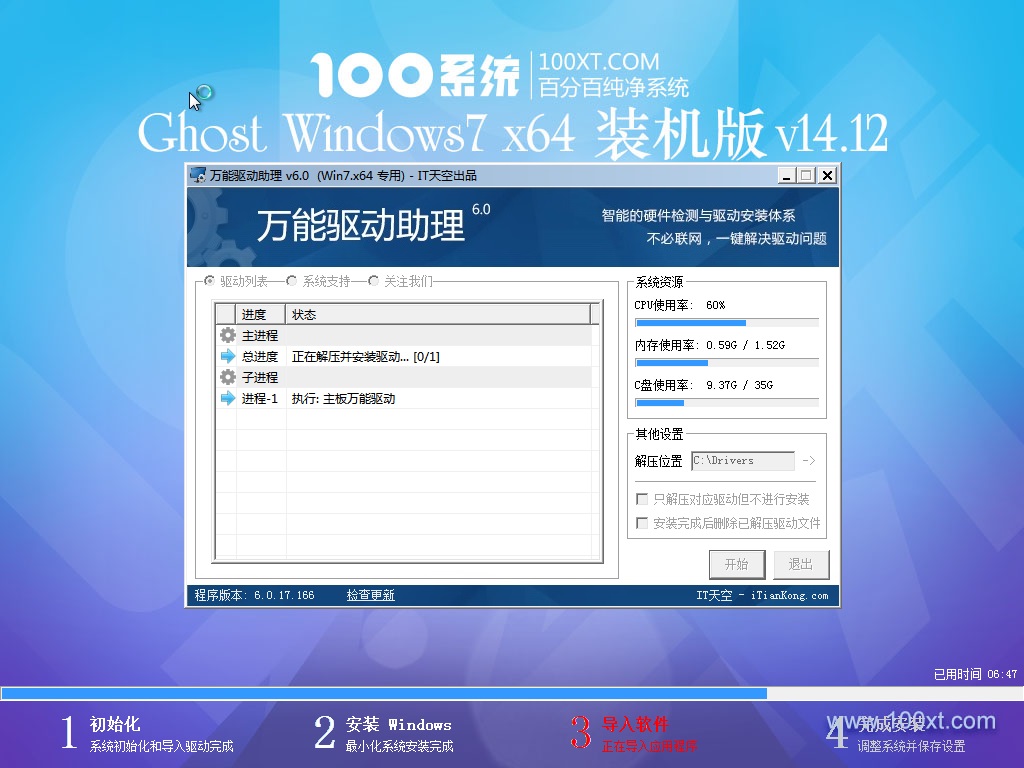Select the 驱动列表 radio button
The width and height of the screenshot is (1024, 768).
(x=210, y=281)
